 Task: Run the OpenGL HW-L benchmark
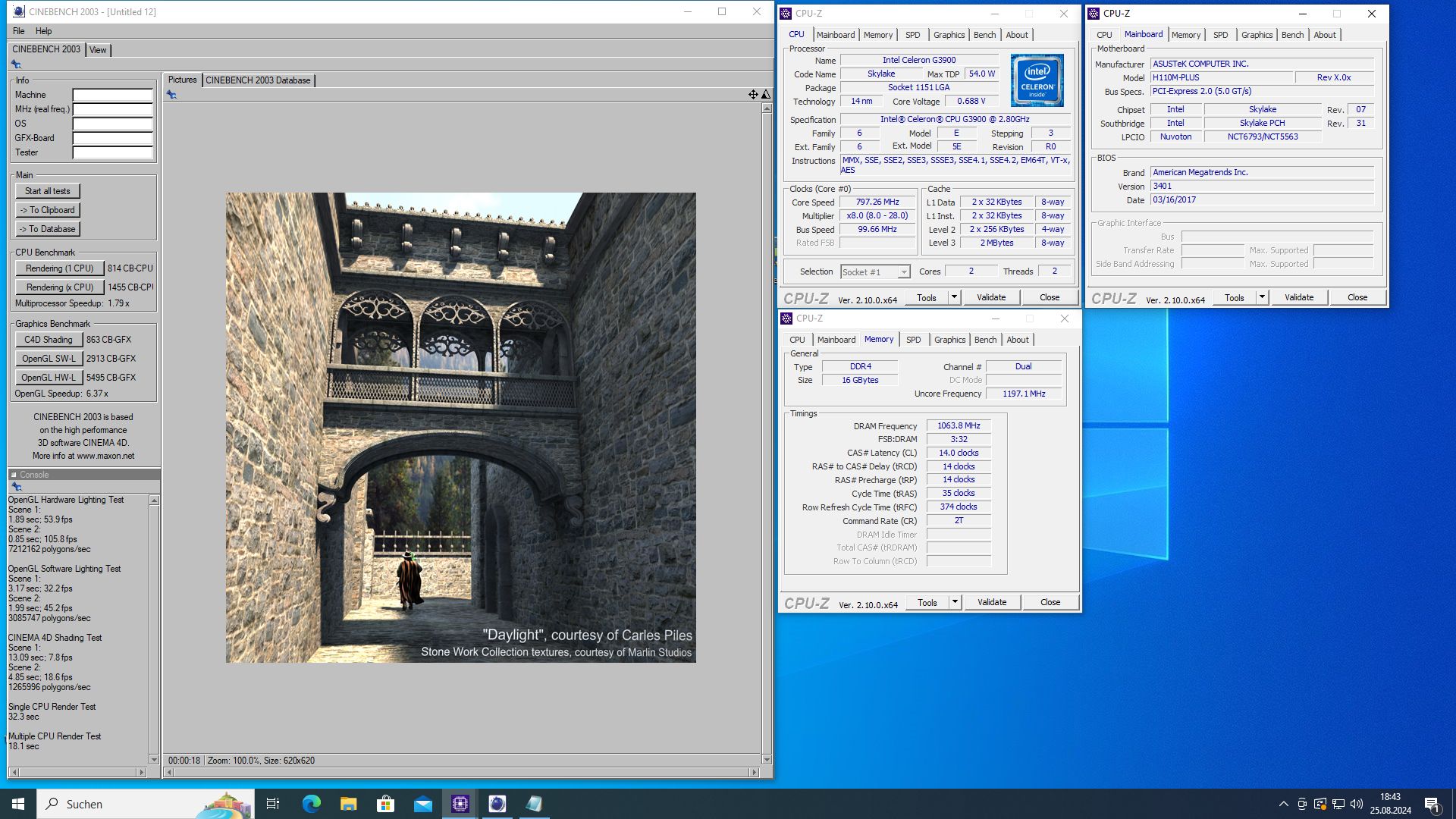(49, 378)
